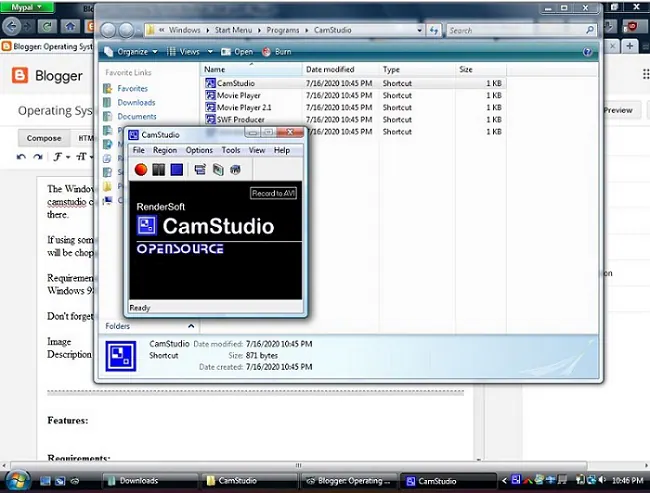Click the volume icon in system tray
The image size is (650, 493).
click(602, 480)
